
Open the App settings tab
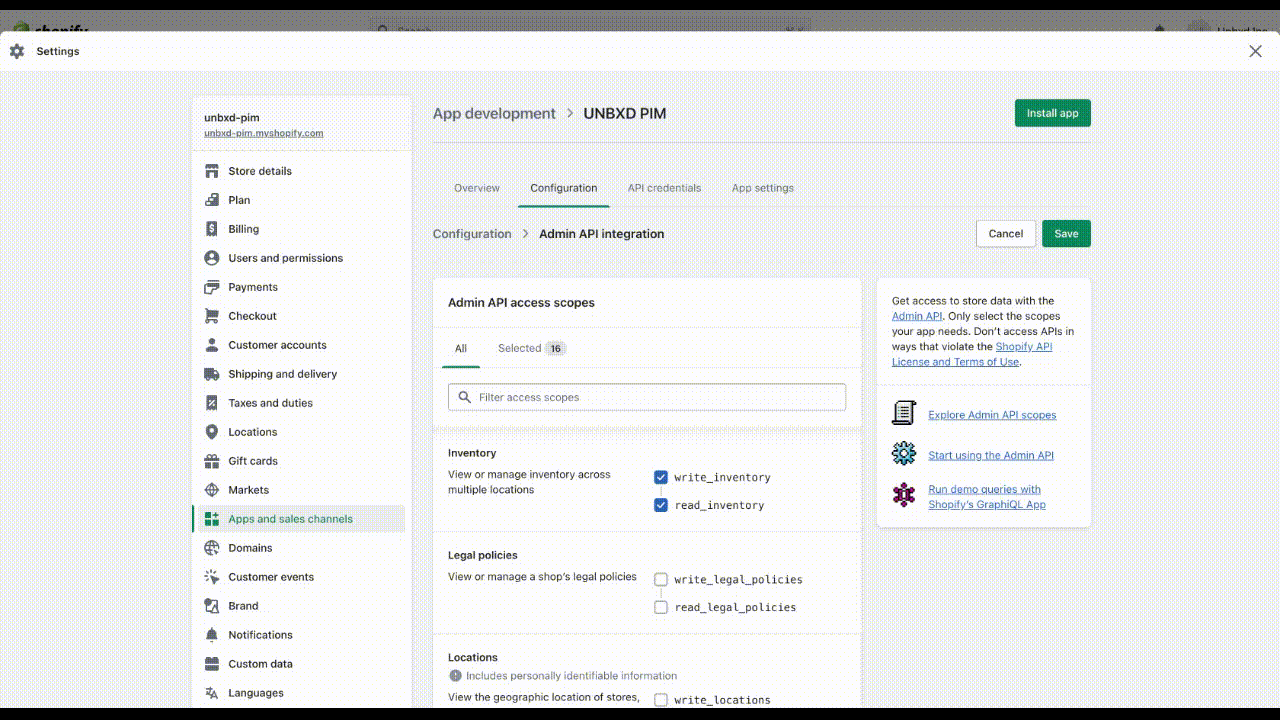point(763,188)
